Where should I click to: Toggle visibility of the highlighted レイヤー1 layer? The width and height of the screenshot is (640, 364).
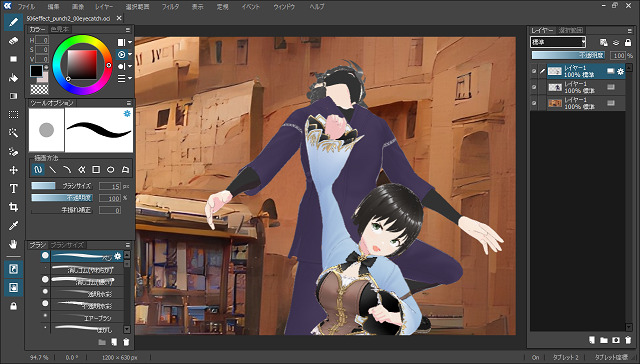click(x=534, y=71)
